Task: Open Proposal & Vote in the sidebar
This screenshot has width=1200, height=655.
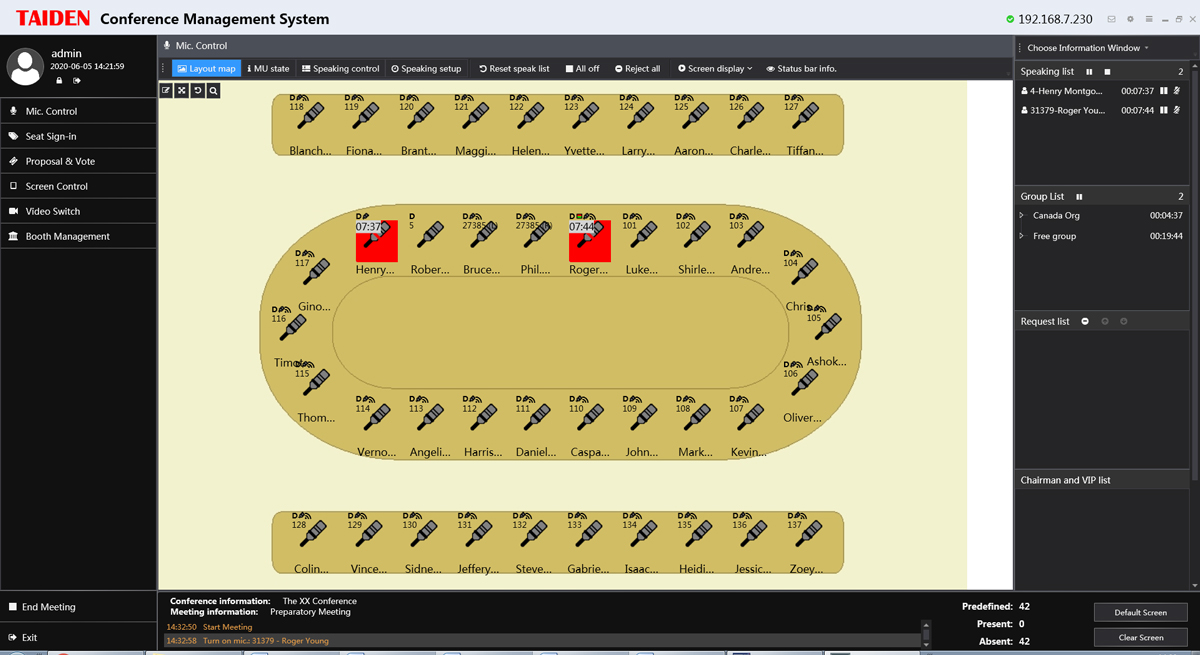Action: [x=60, y=161]
